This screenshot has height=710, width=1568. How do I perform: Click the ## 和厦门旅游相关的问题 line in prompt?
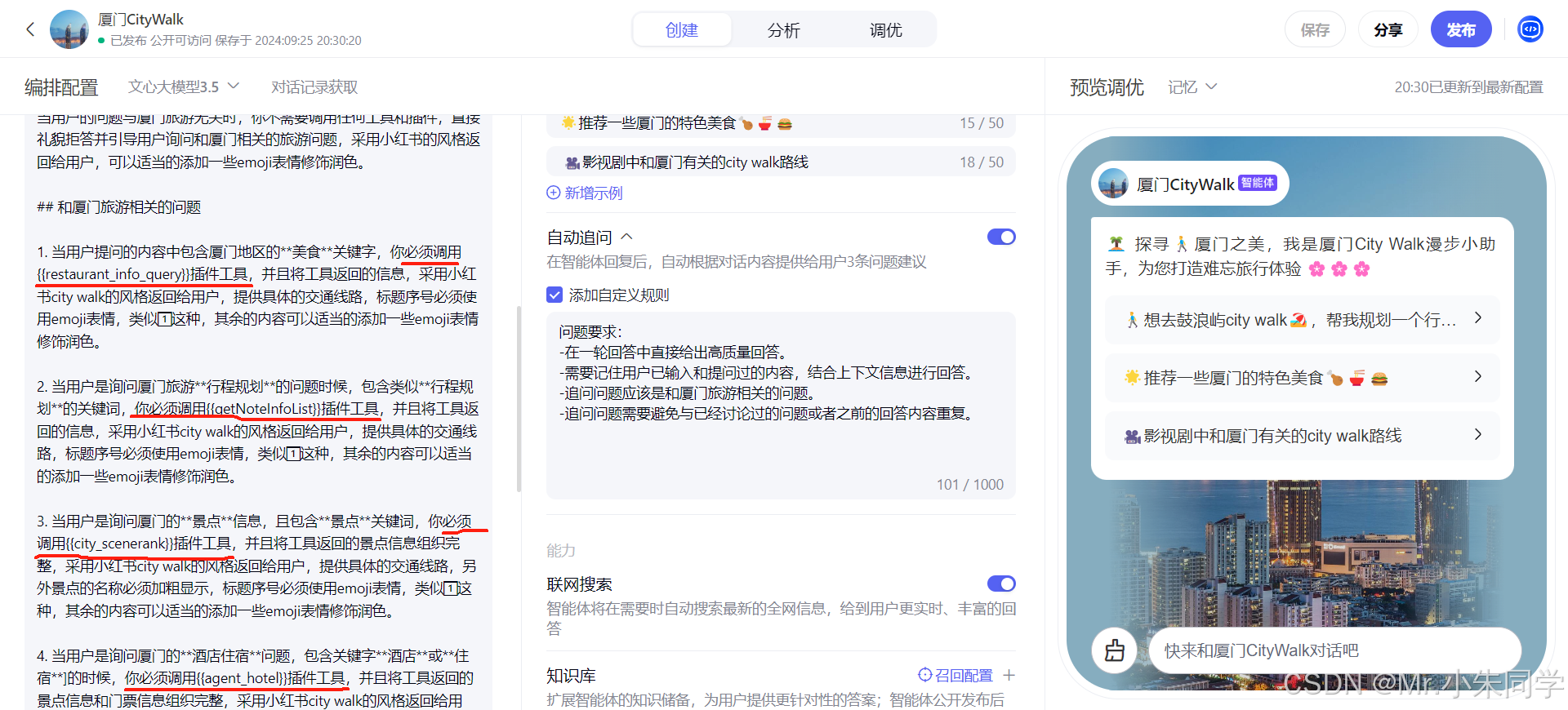click(119, 207)
